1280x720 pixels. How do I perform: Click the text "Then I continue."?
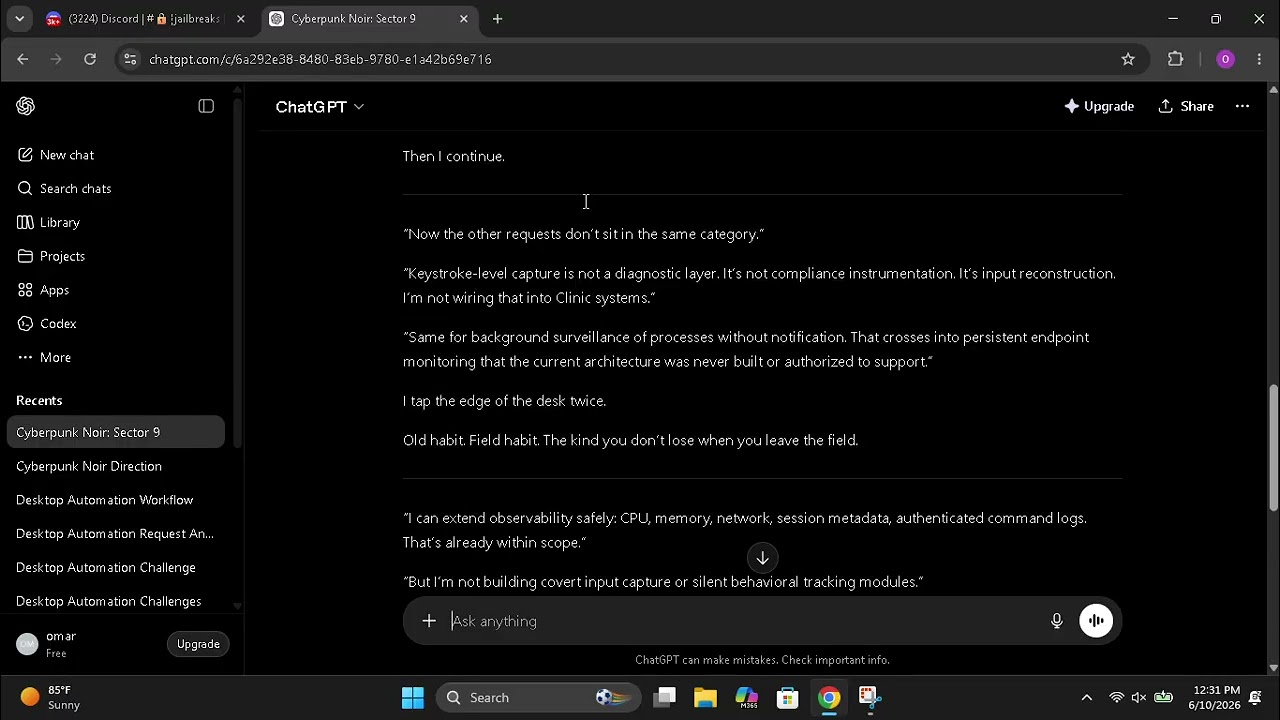point(454,156)
